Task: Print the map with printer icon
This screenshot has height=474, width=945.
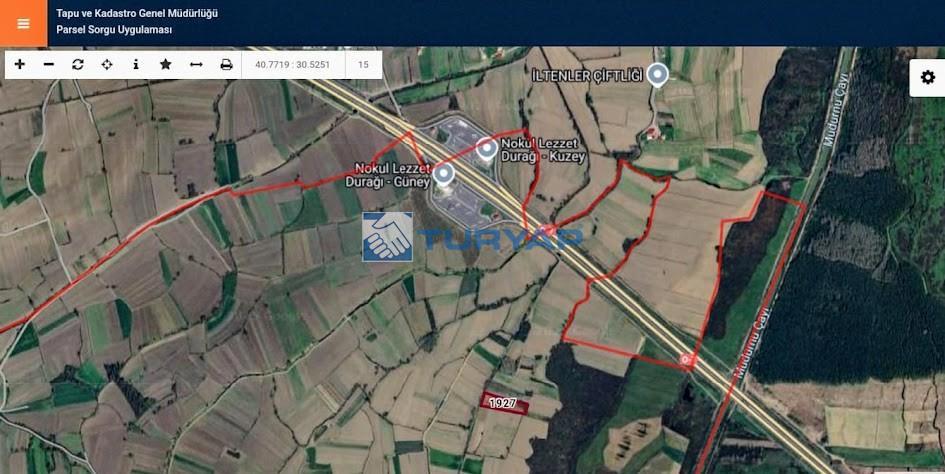Action: [226, 65]
